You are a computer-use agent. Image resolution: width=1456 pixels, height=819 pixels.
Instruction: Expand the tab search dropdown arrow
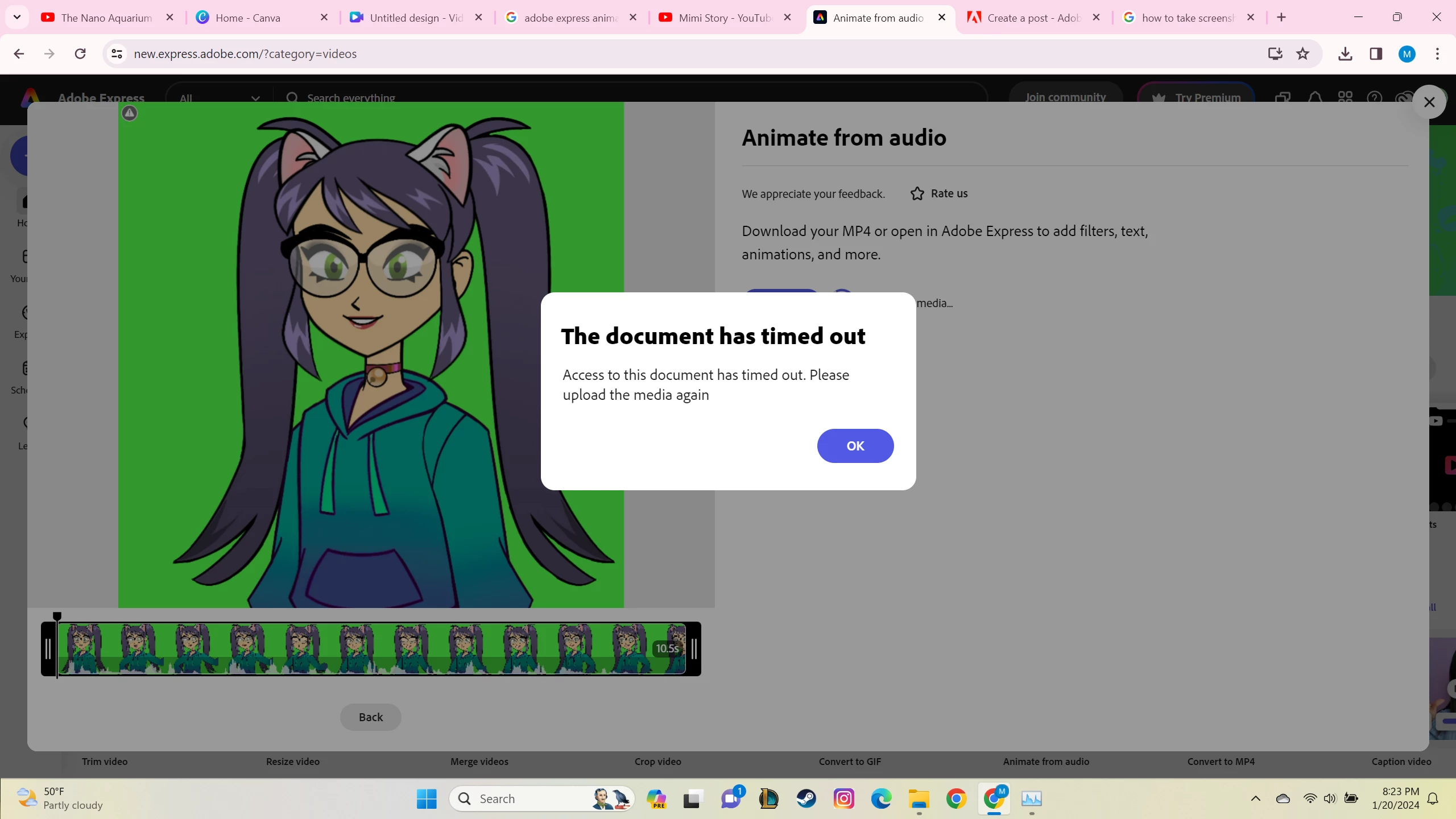point(17,17)
